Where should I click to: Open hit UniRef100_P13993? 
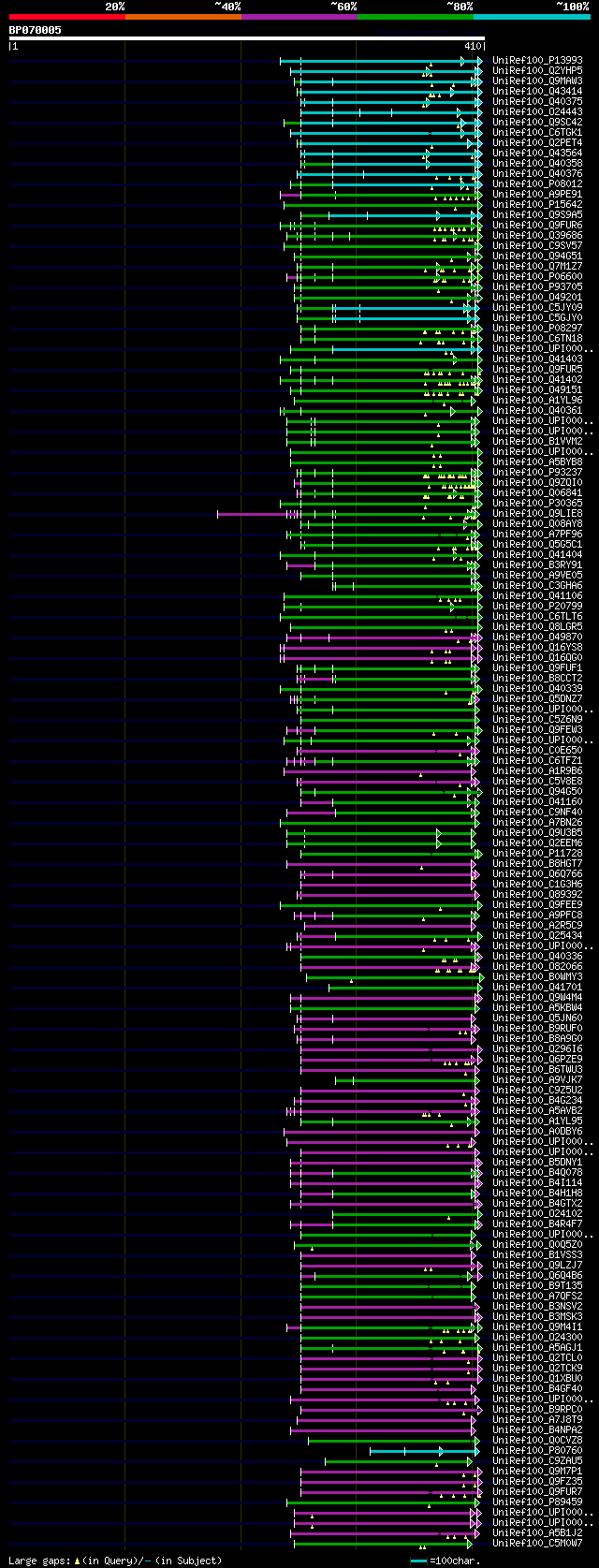[x=537, y=61]
